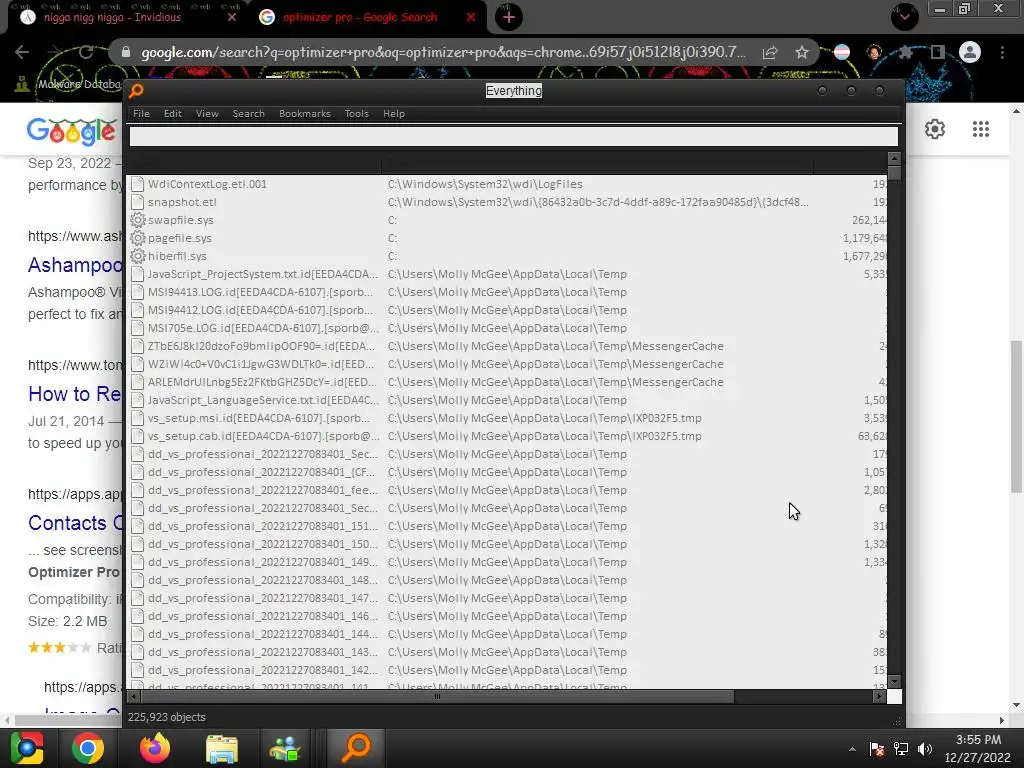This screenshot has height=768, width=1024.
Task: Open the Tools menu in Everything
Action: click(x=357, y=114)
